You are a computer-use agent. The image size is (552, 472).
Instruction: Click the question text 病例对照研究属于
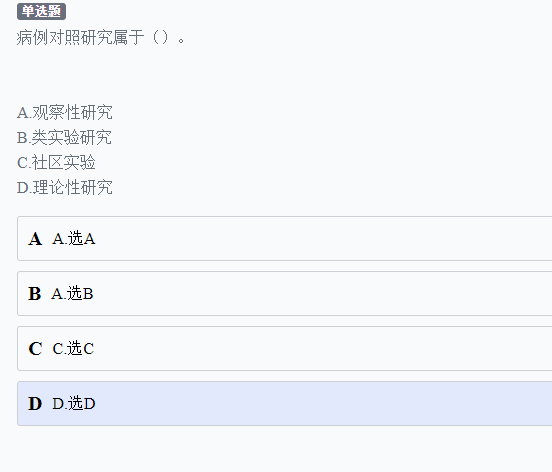tap(80, 37)
